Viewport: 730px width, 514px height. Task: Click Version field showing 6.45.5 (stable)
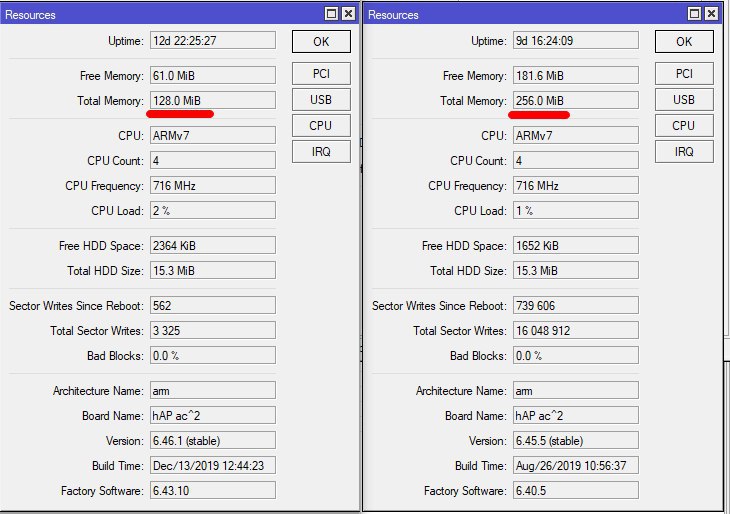click(575, 440)
